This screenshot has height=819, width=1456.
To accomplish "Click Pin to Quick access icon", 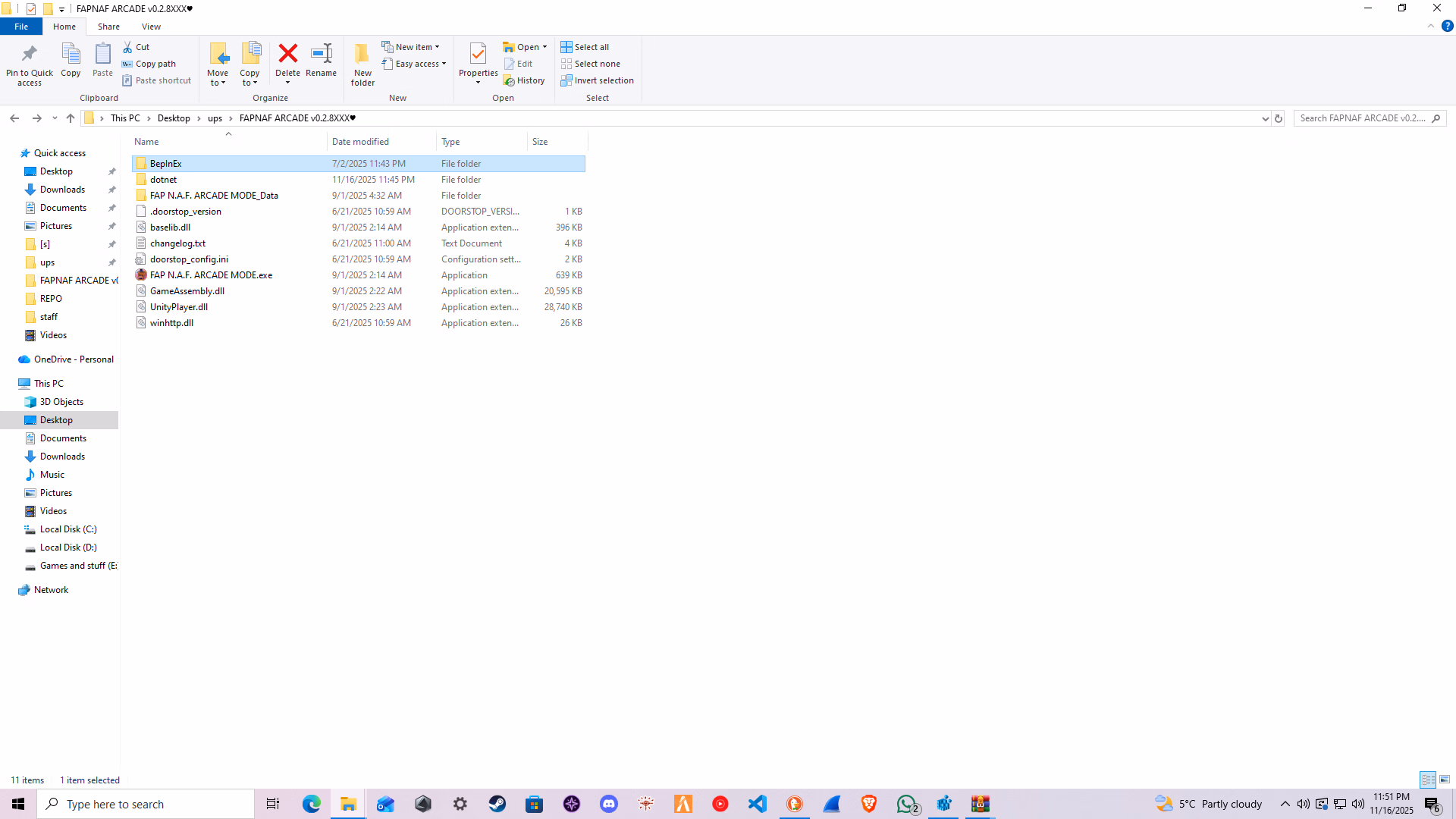I will (x=30, y=54).
